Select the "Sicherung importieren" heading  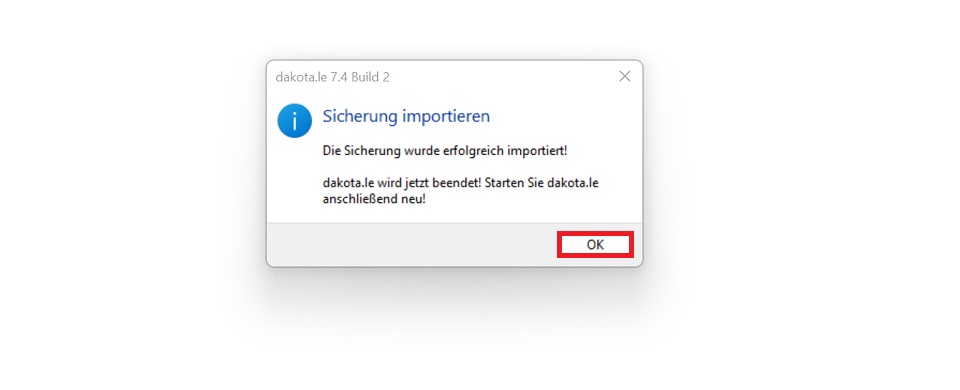(406, 116)
